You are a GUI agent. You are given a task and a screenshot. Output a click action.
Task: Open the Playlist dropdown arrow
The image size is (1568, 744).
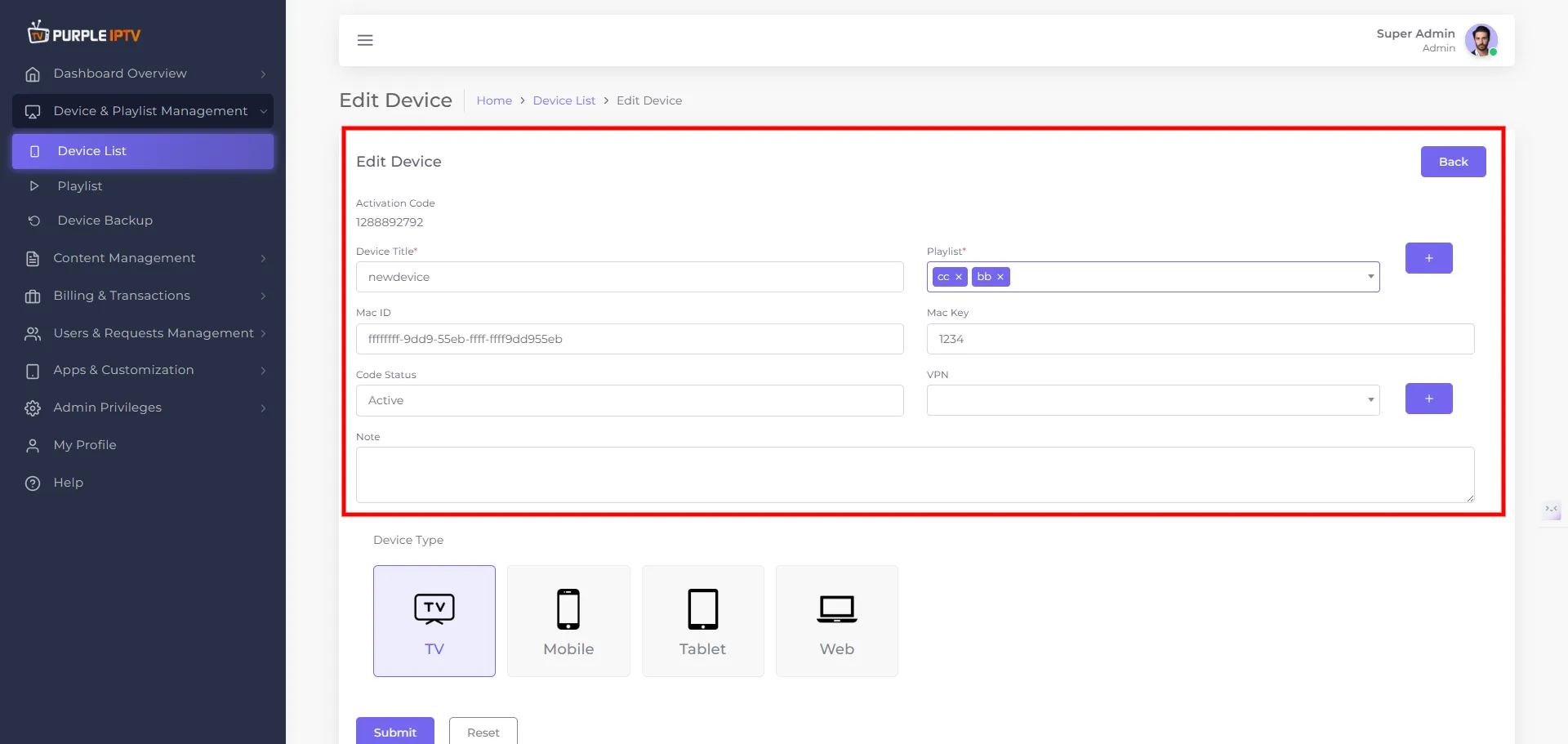click(1370, 277)
